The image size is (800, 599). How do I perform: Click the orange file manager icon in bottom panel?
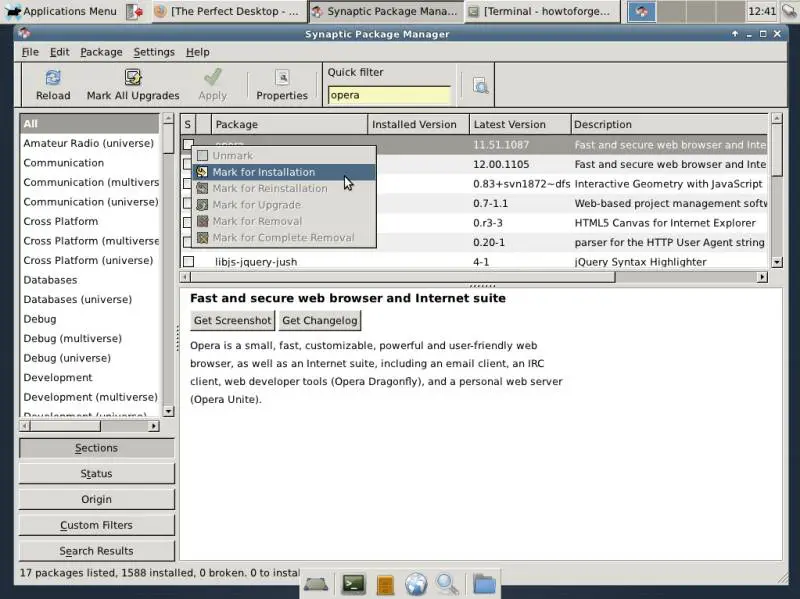385,585
